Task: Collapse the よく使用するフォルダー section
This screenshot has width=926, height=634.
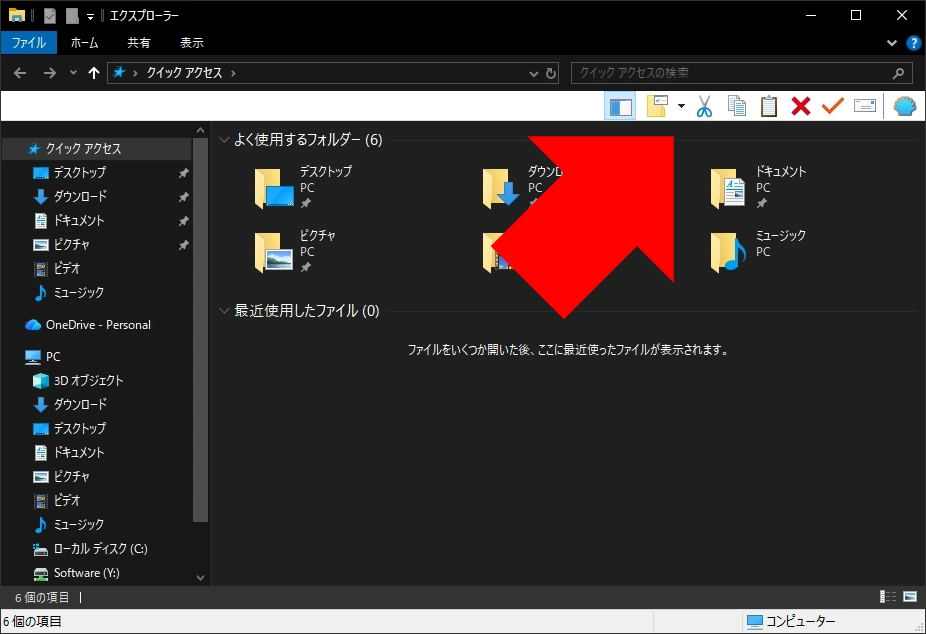Action: coord(224,140)
